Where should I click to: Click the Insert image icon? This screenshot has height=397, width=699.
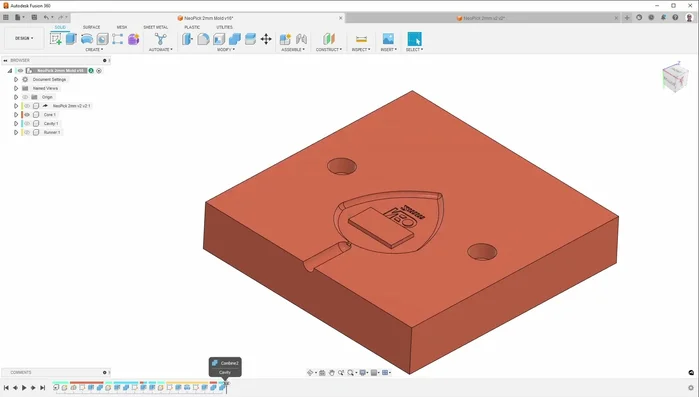[x=388, y=39]
